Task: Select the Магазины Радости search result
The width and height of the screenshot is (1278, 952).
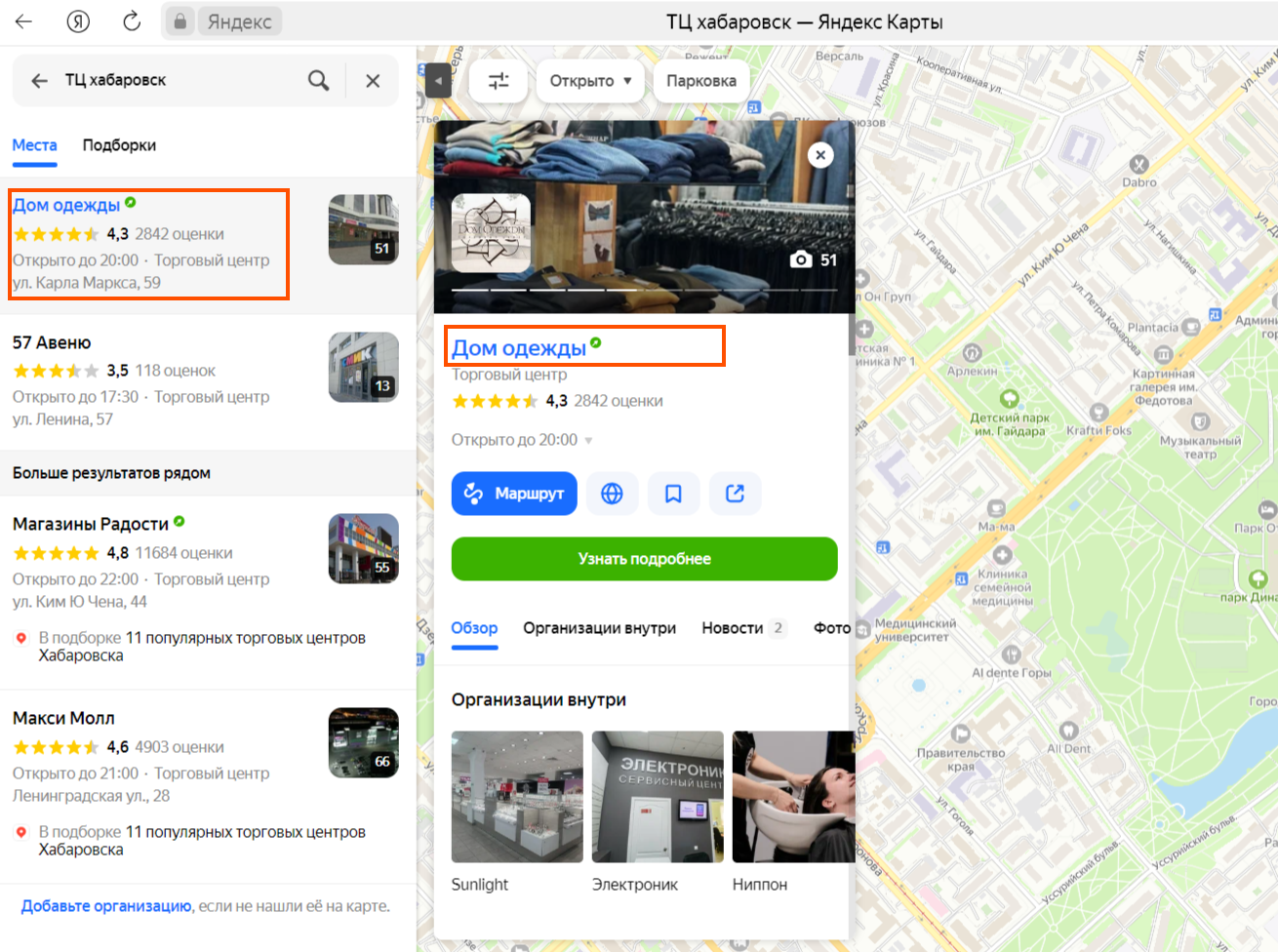Action: tap(91, 524)
